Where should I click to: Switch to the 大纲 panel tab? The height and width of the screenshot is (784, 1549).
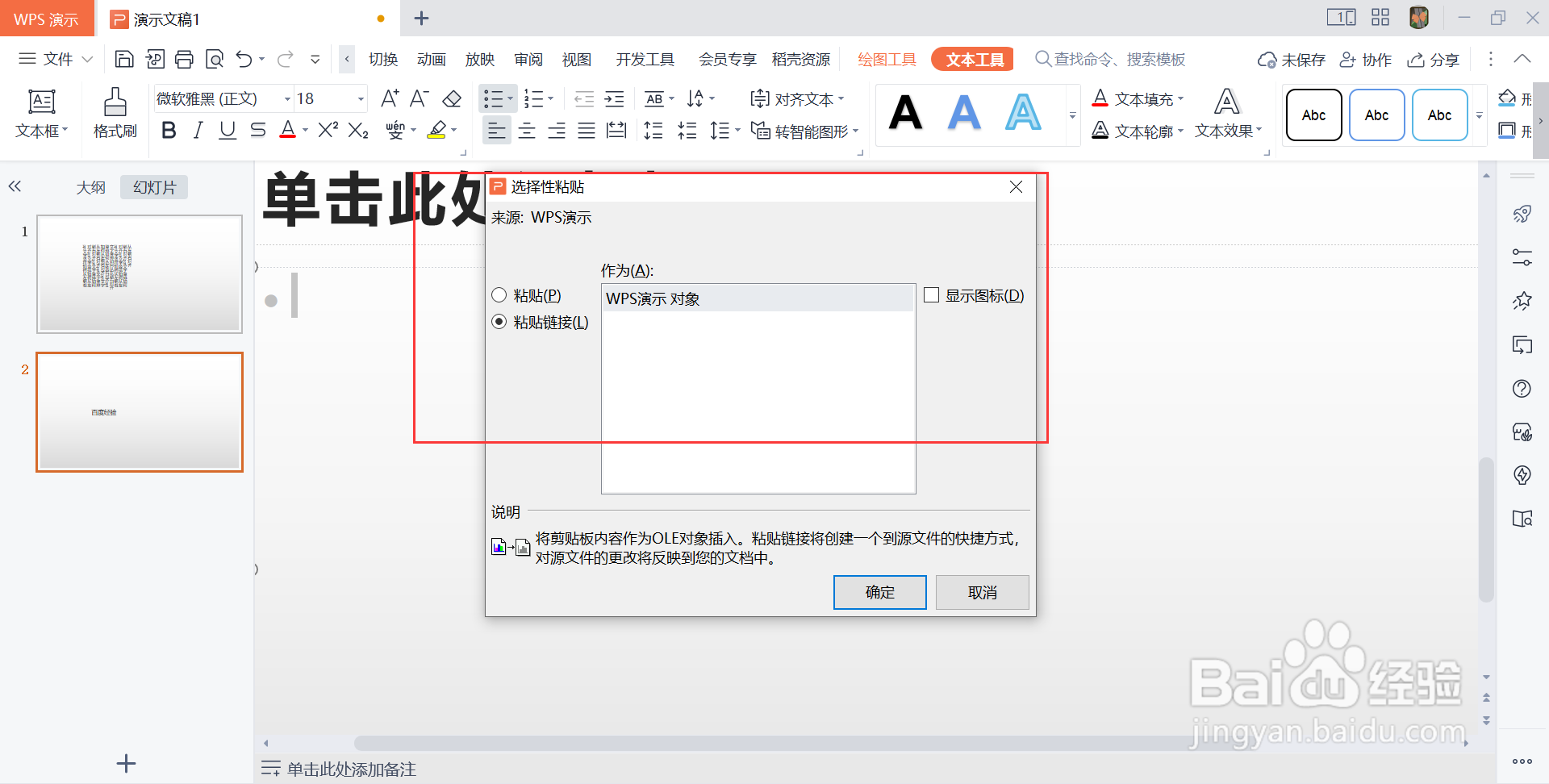click(x=90, y=187)
